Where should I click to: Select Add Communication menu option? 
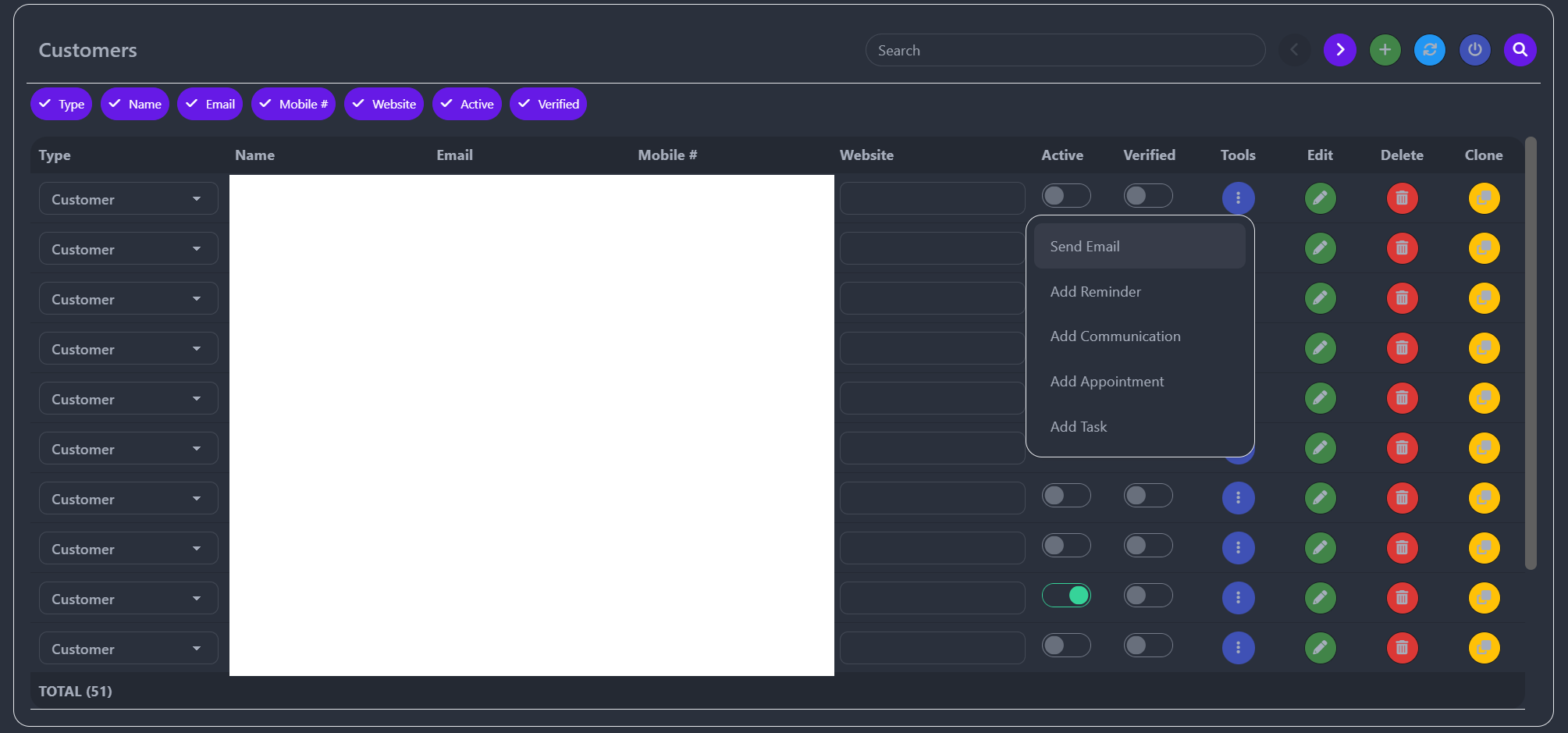point(1140,336)
